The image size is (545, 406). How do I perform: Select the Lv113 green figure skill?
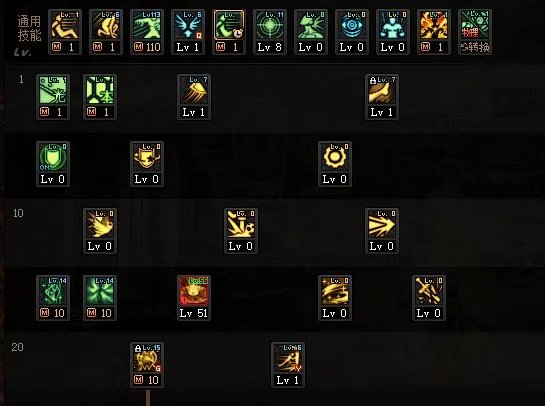pos(147,25)
